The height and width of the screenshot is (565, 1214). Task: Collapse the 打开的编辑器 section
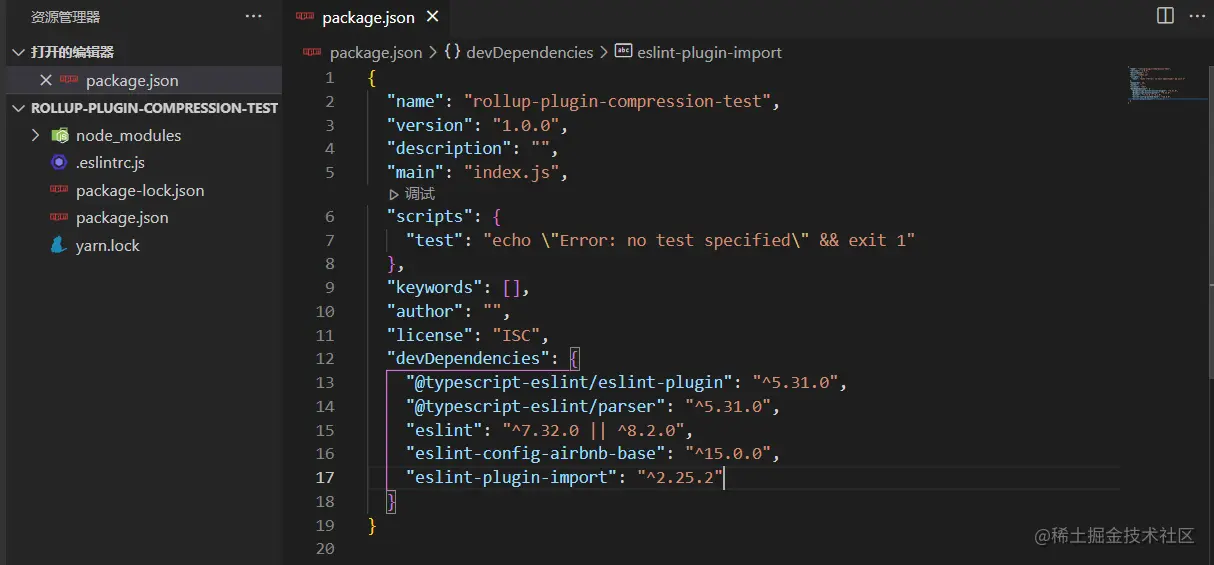click(18, 52)
